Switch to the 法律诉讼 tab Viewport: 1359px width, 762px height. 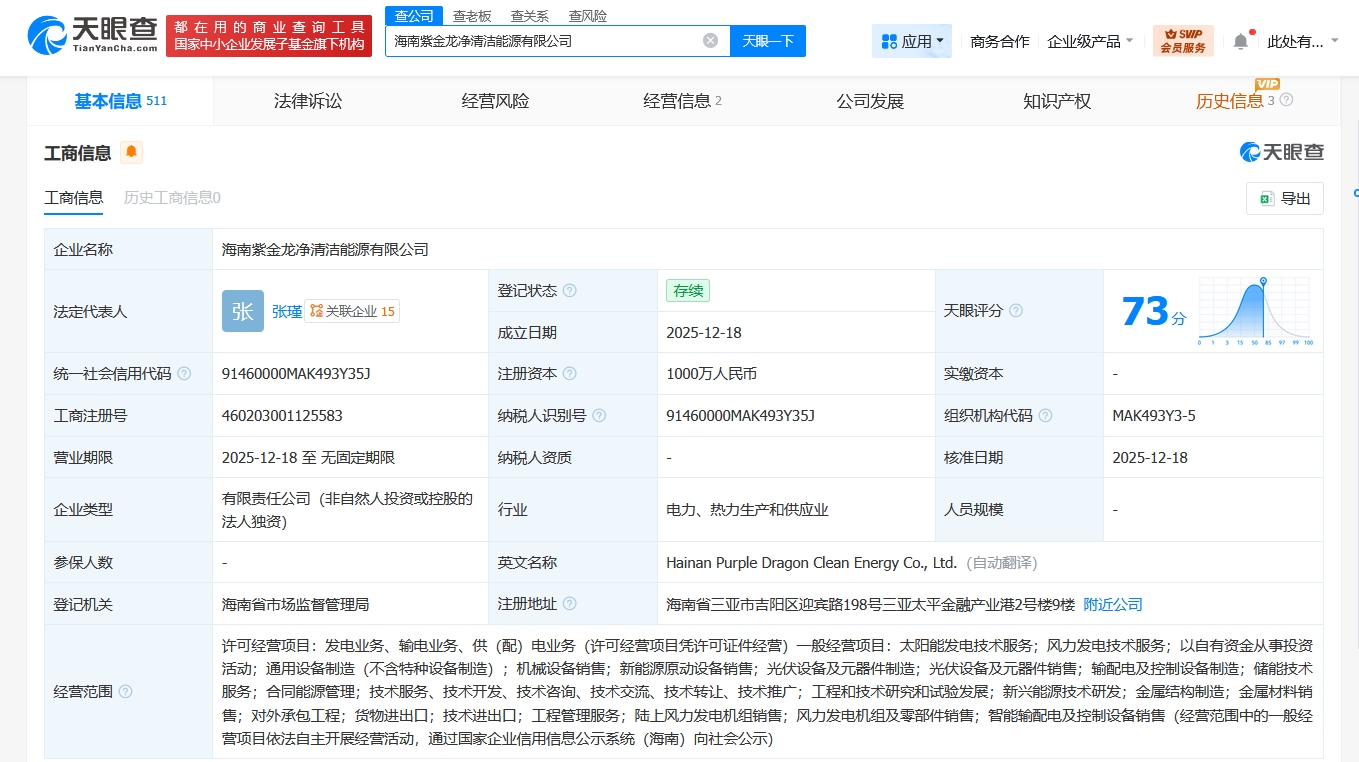tap(308, 101)
